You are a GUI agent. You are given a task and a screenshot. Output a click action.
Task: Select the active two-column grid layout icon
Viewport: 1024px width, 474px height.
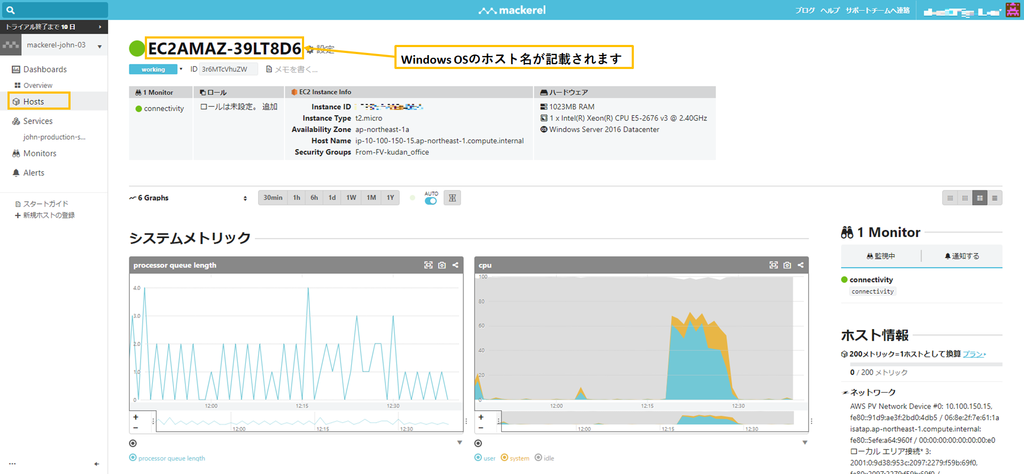980,198
